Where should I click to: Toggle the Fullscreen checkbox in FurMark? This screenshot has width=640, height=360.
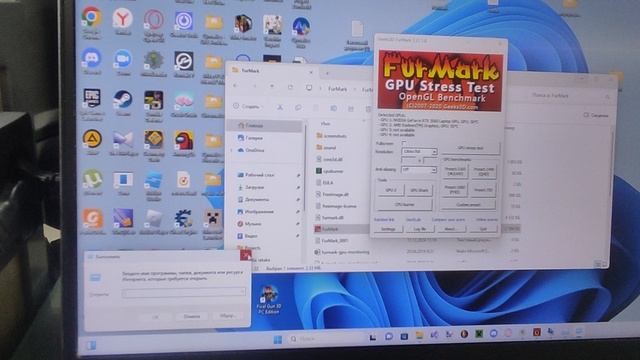(x=404, y=143)
